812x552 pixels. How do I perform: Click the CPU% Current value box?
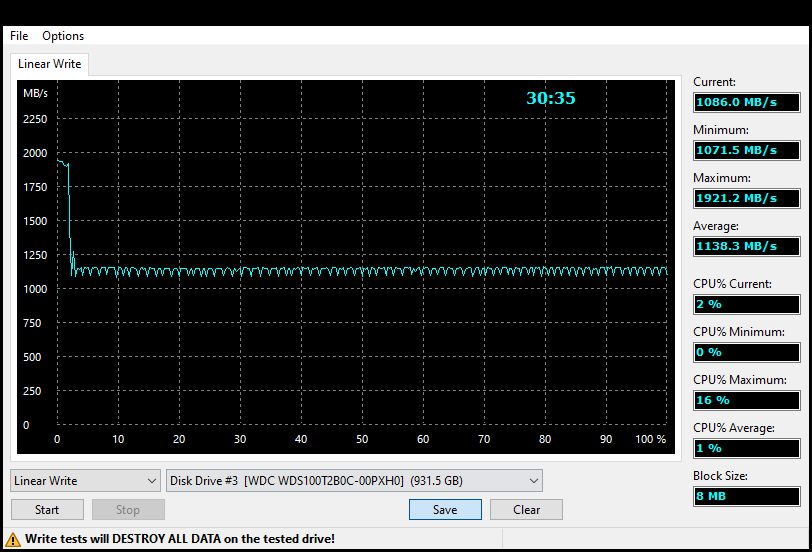746,304
